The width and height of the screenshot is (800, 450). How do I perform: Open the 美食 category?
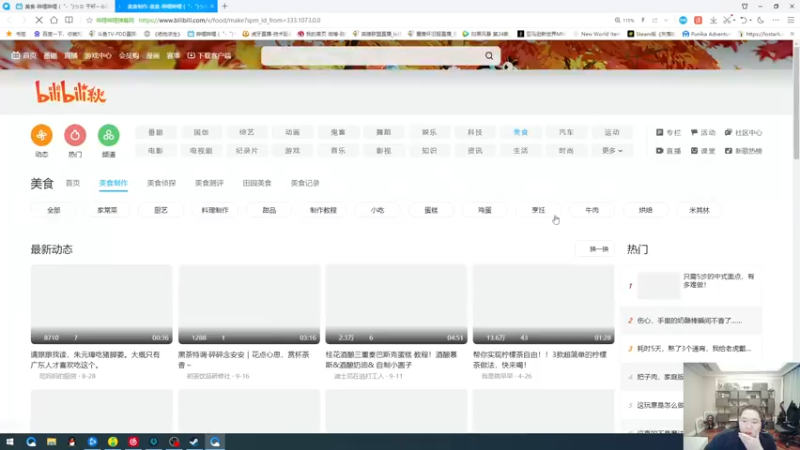pyautogui.click(x=520, y=132)
